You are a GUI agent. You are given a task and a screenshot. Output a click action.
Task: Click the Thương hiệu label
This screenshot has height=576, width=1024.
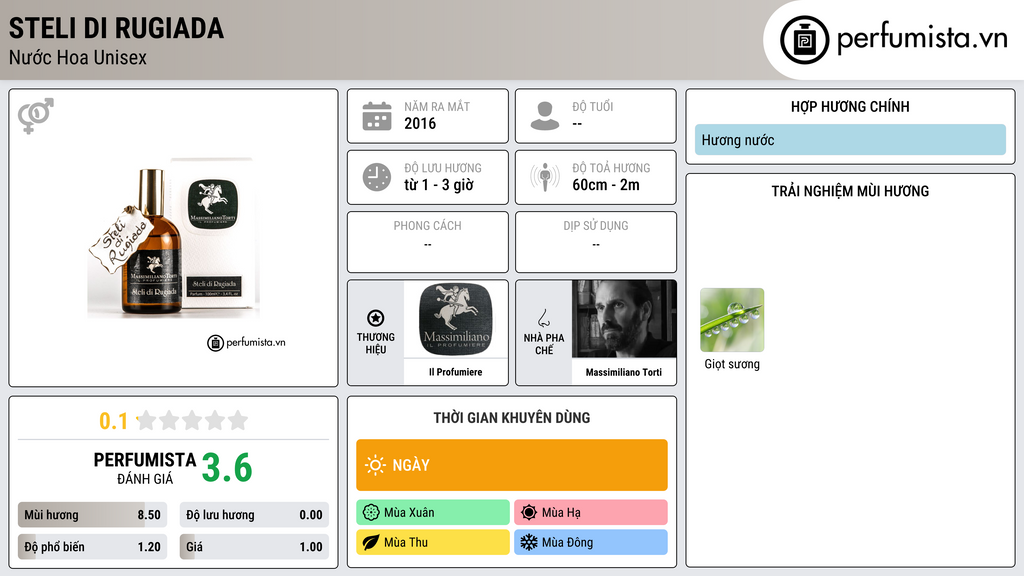pyautogui.click(x=376, y=344)
